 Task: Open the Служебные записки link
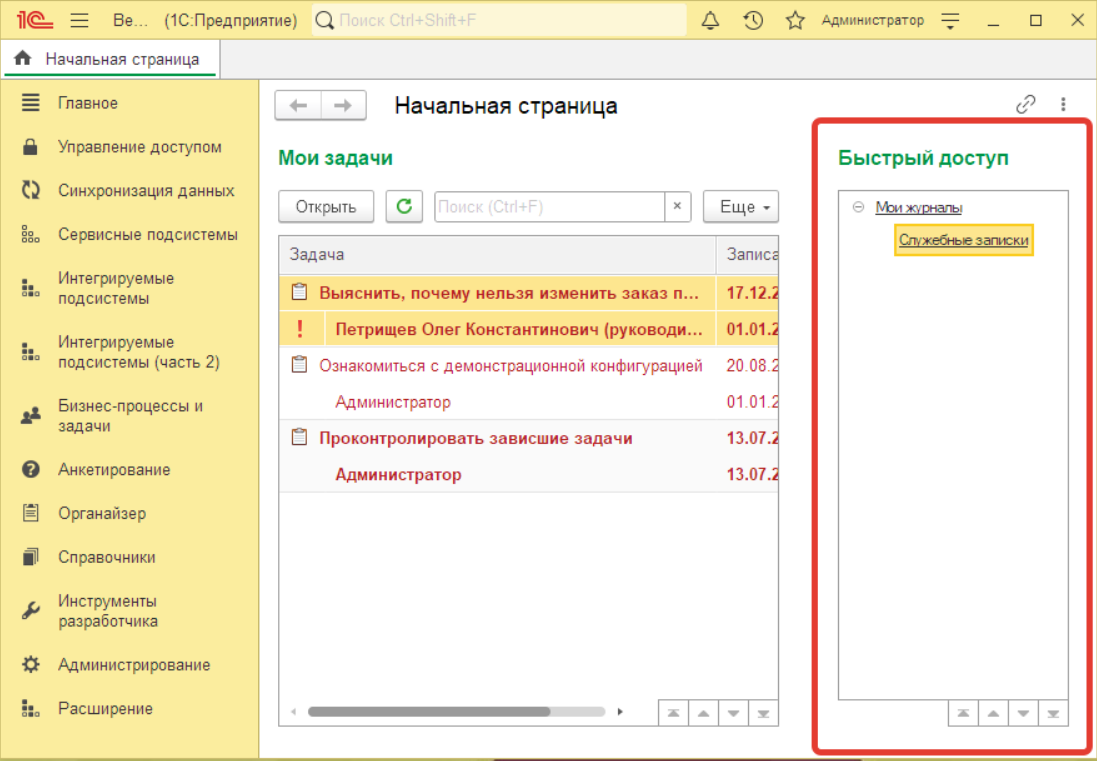pyautogui.click(x=963, y=240)
